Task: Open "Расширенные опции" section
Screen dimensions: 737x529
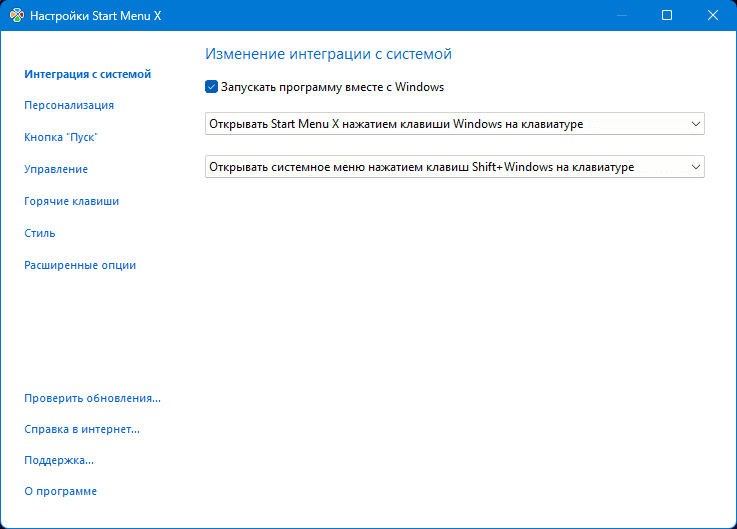Action: 80,265
